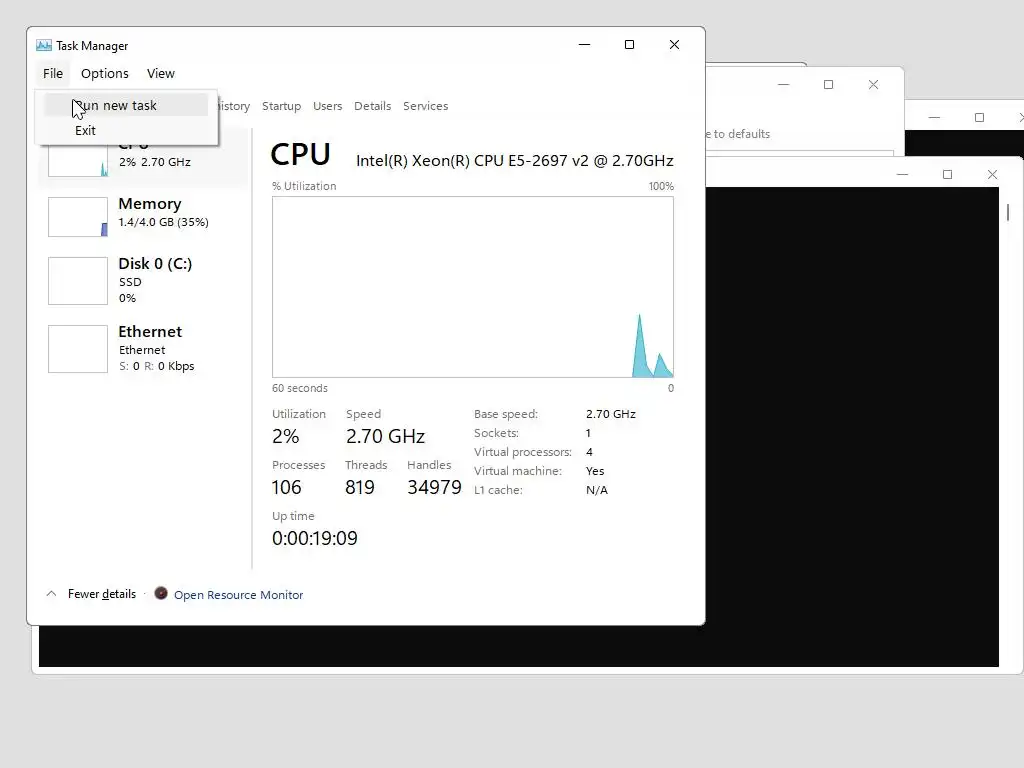Click the Handles value 34979
1024x768 pixels.
tap(434, 487)
